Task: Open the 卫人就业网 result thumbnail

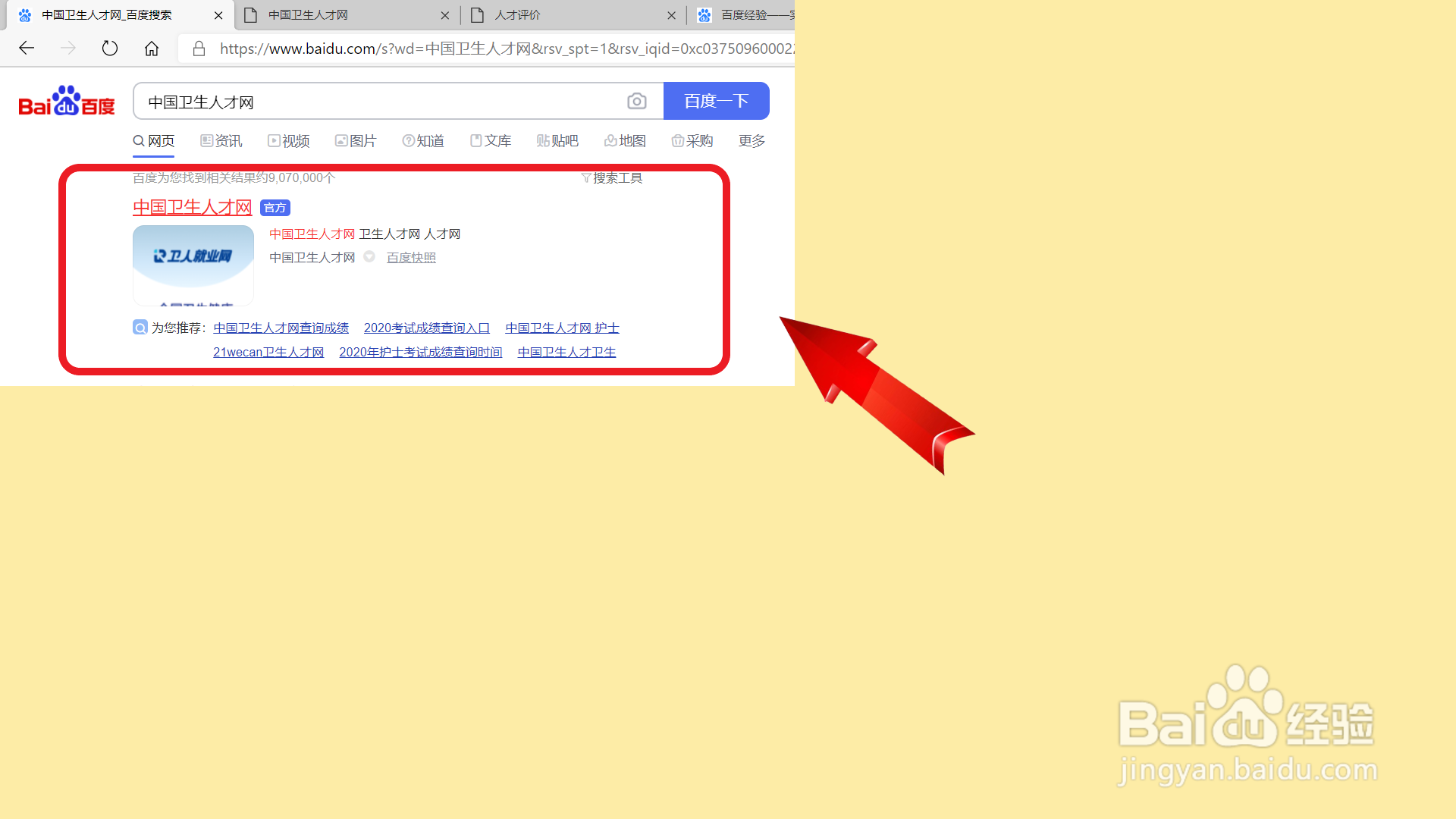Action: pos(193,265)
